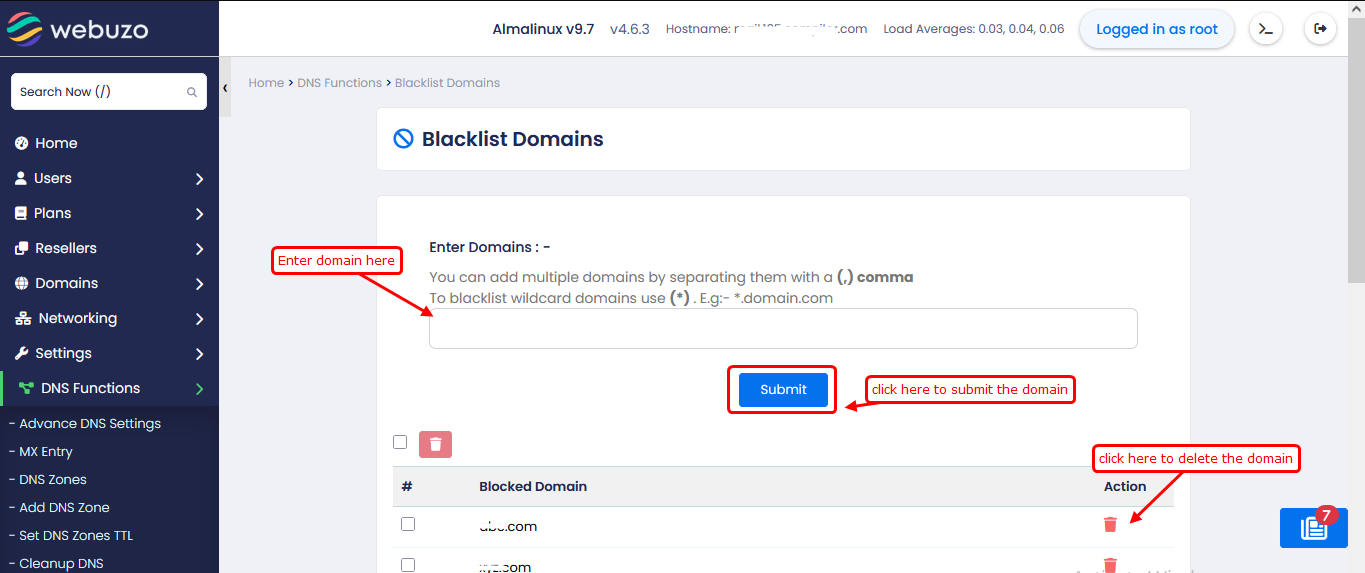Click the Webuzo logo
1365x573 pixels.
[x=78, y=29]
